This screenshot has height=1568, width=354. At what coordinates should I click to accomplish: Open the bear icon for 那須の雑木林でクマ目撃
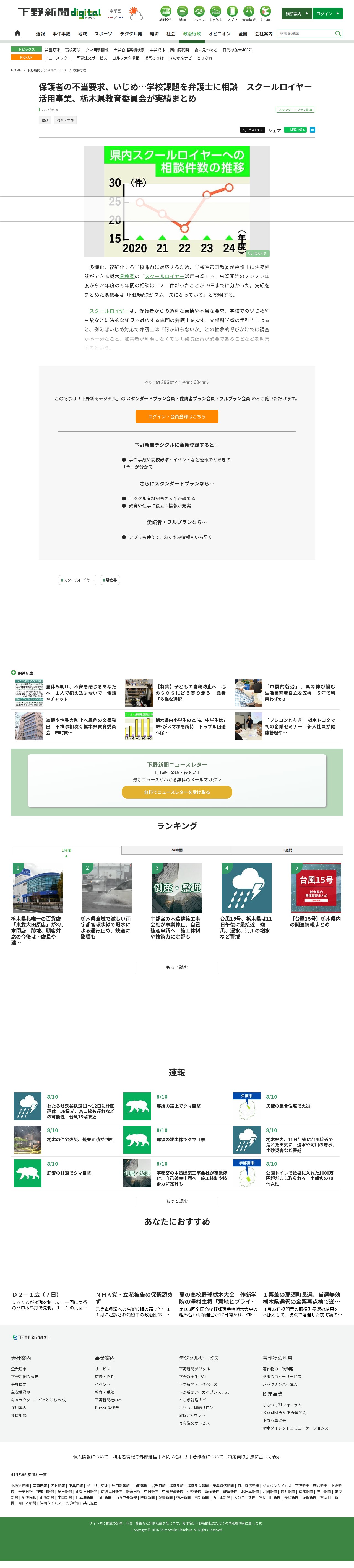137,1140
